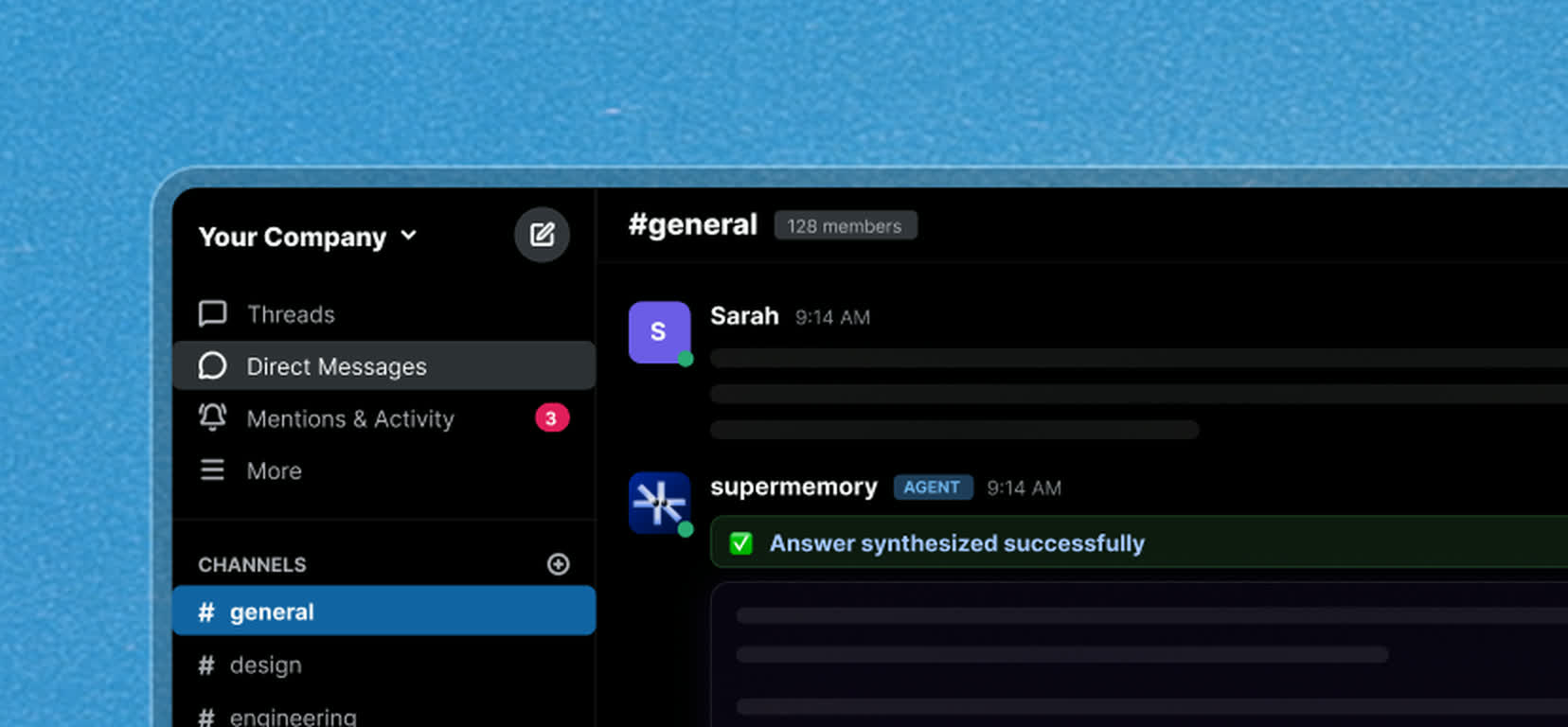The width and height of the screenshot is (1568, 727).
Task: Click the Mentions bell icon
Action: pyautogui.click(x=213, y=417)
